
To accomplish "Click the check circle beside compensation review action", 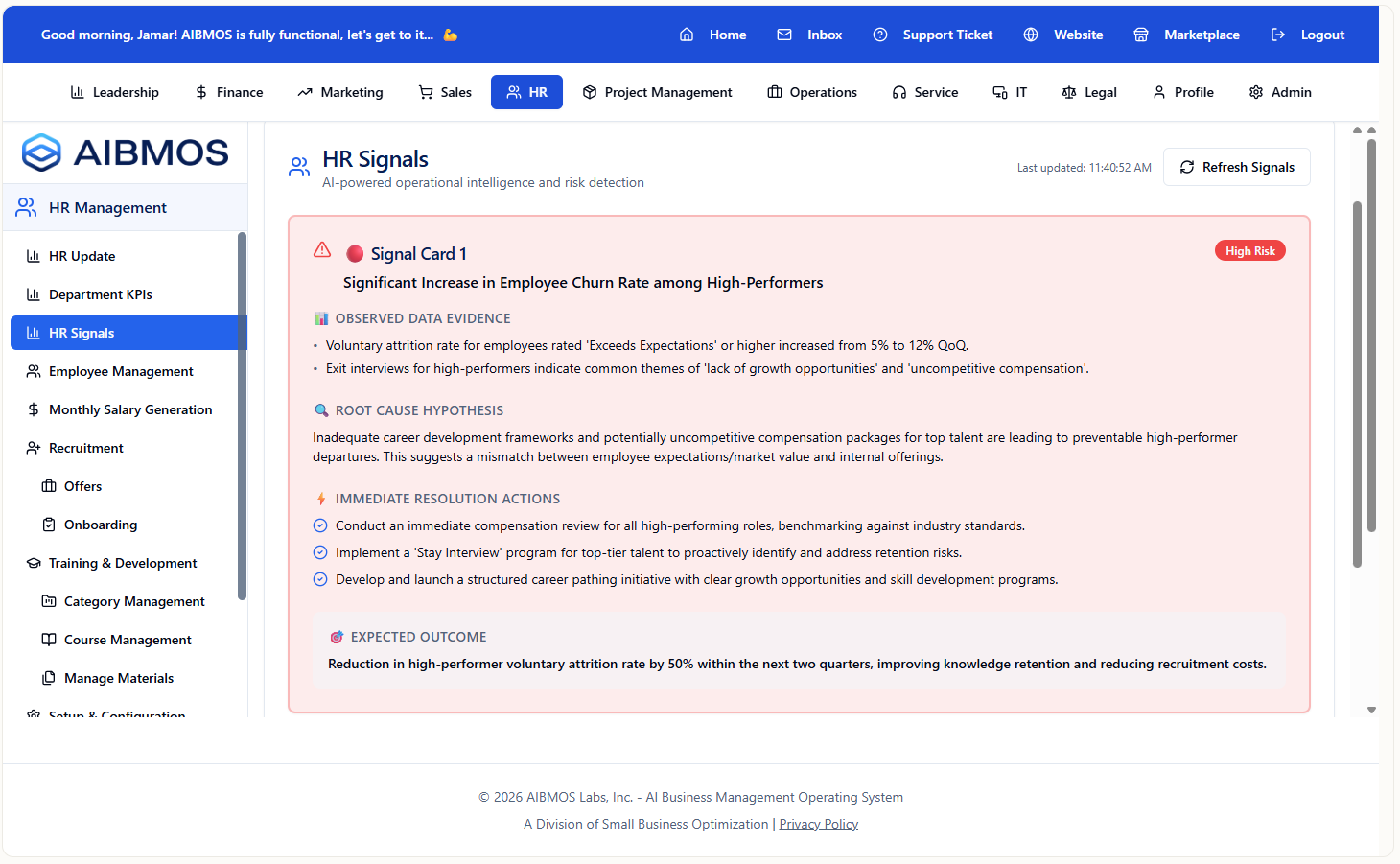I will pos(320,525).
